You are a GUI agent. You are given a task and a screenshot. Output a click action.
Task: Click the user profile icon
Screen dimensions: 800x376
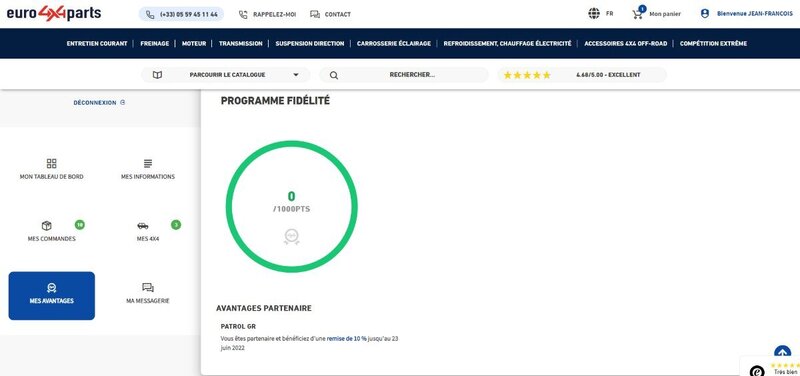(705, 14)
